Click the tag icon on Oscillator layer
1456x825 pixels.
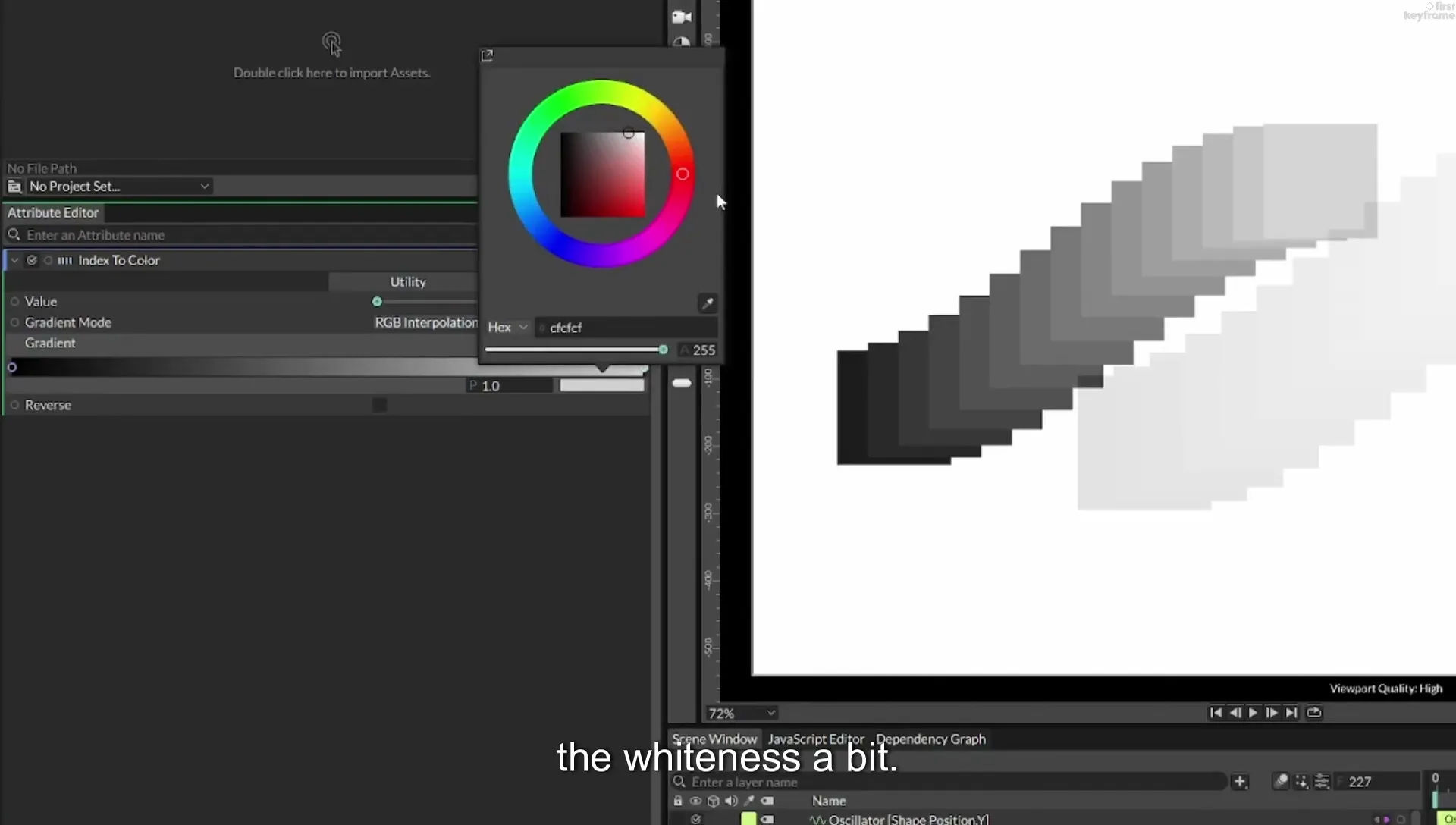[x=767, y=819]
